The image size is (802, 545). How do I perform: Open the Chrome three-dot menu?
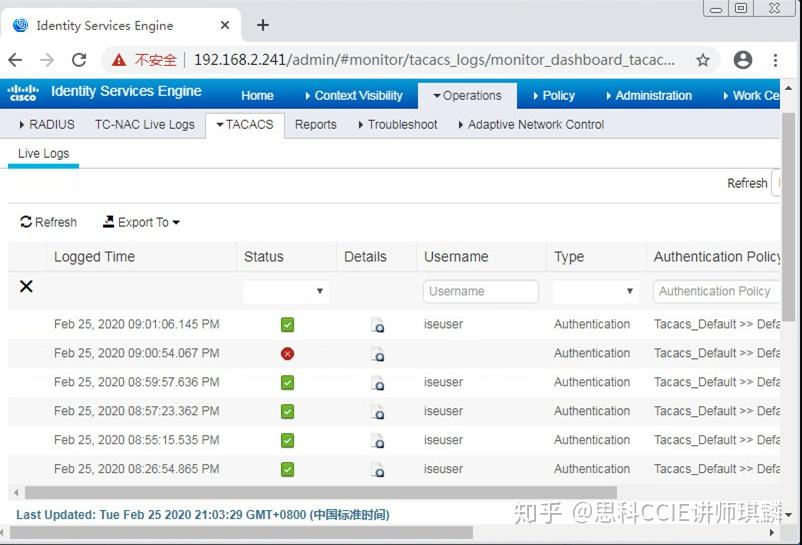(775, 60)
